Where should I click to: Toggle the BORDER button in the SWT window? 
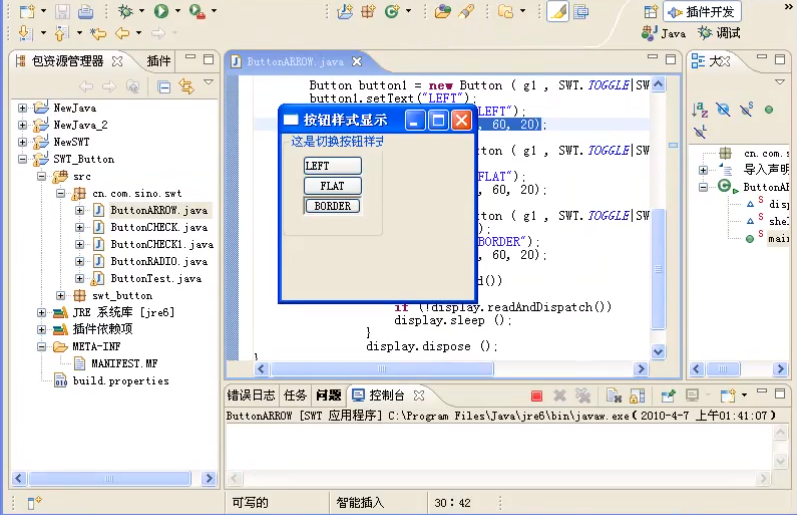[x=332, y=206]
